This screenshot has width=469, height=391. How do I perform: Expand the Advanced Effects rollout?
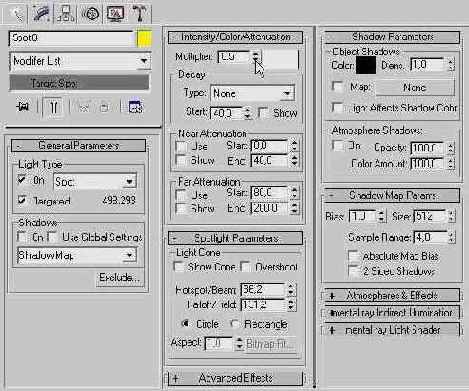(235, 378)
